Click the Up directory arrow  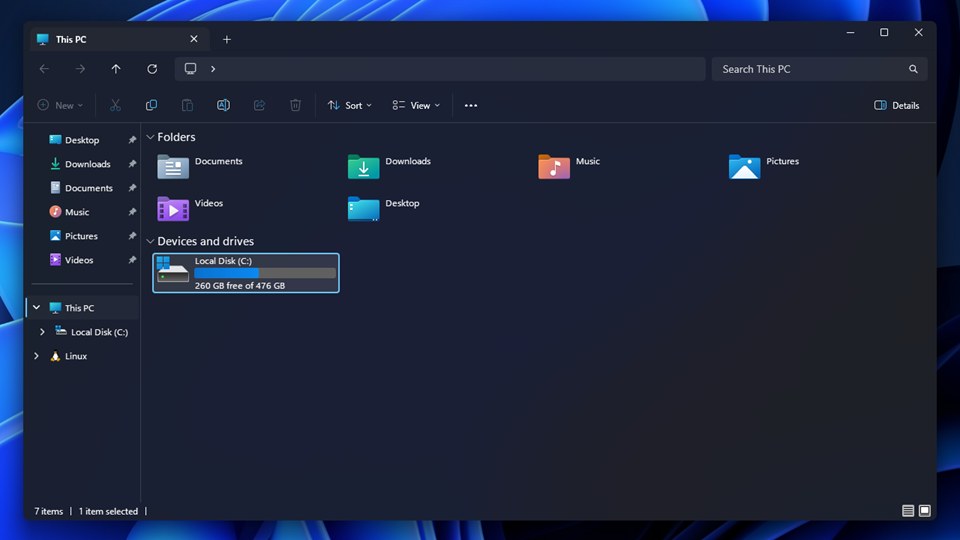tap(116, 69)
